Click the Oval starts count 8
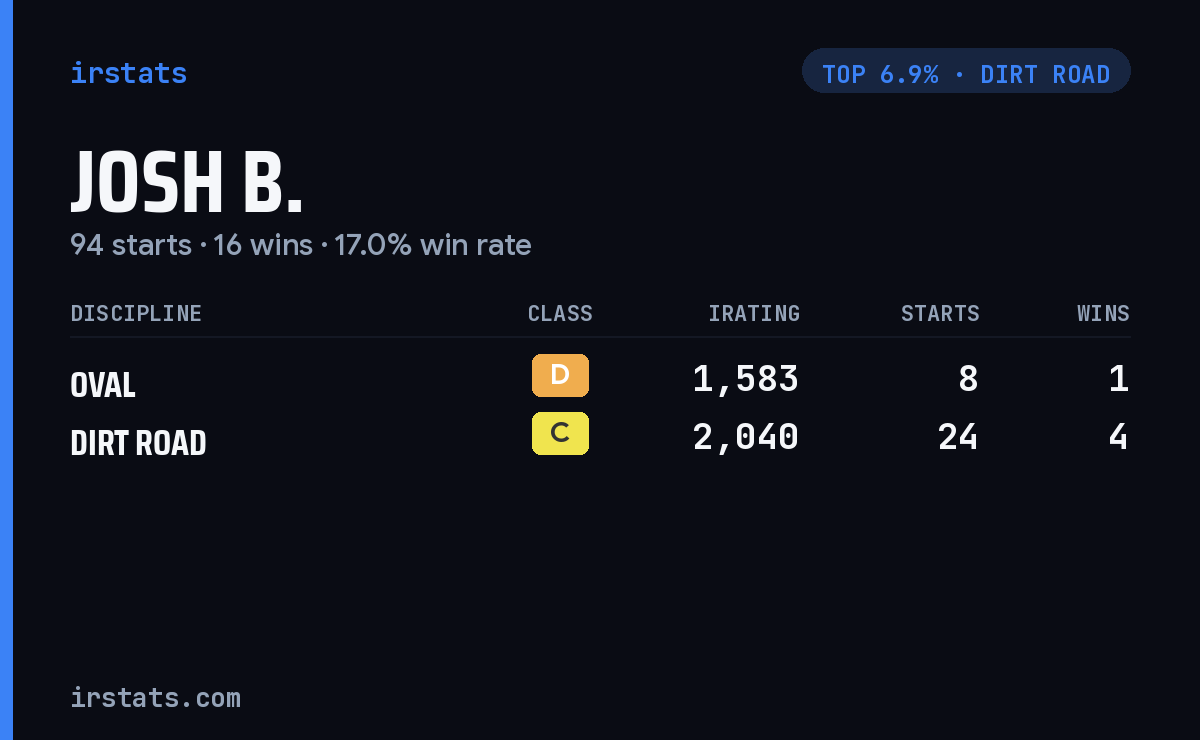This screenshot has width=1200, height=740. pos(968,379)
